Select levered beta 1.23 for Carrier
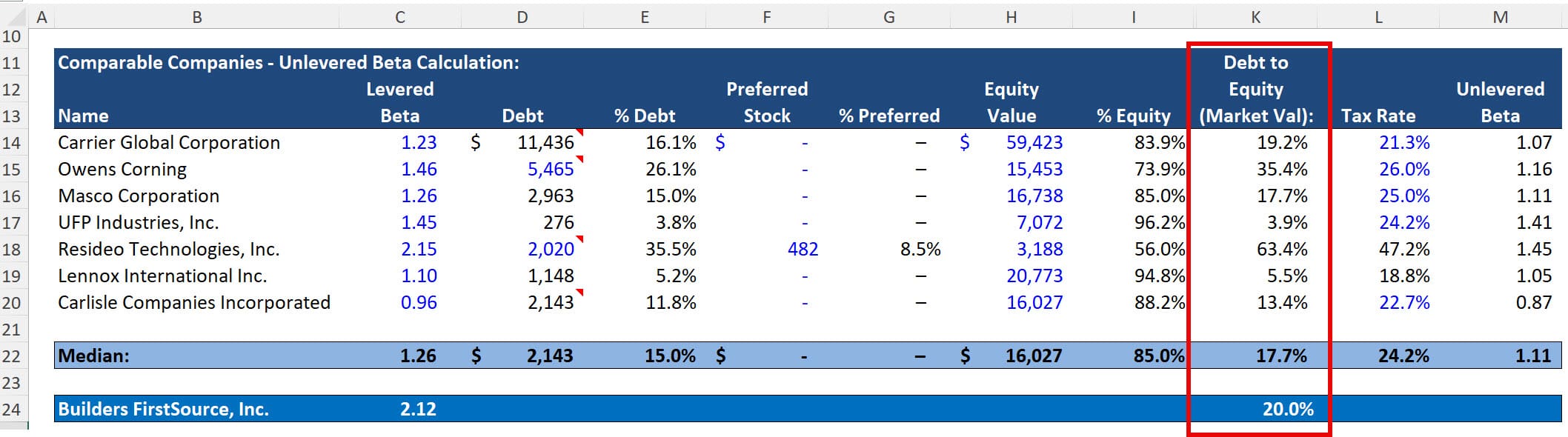Viewport: 1568px width, 437px height. pos(419,142)
